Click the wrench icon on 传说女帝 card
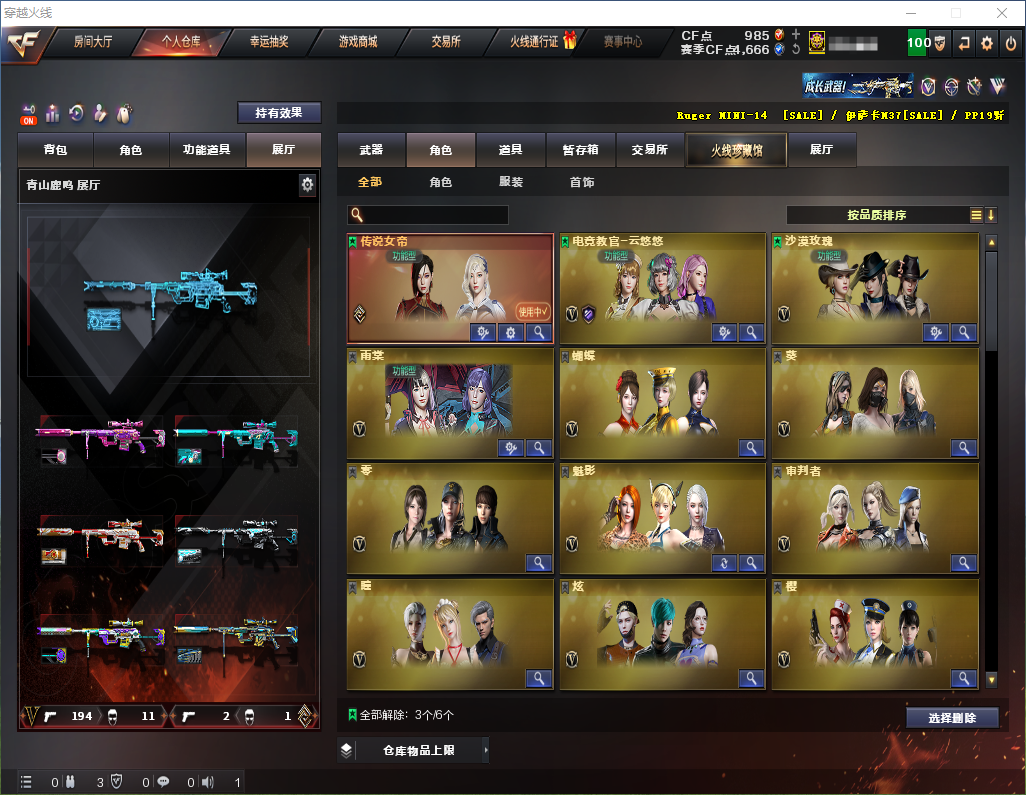1026x795 pixels. (483, 332)
